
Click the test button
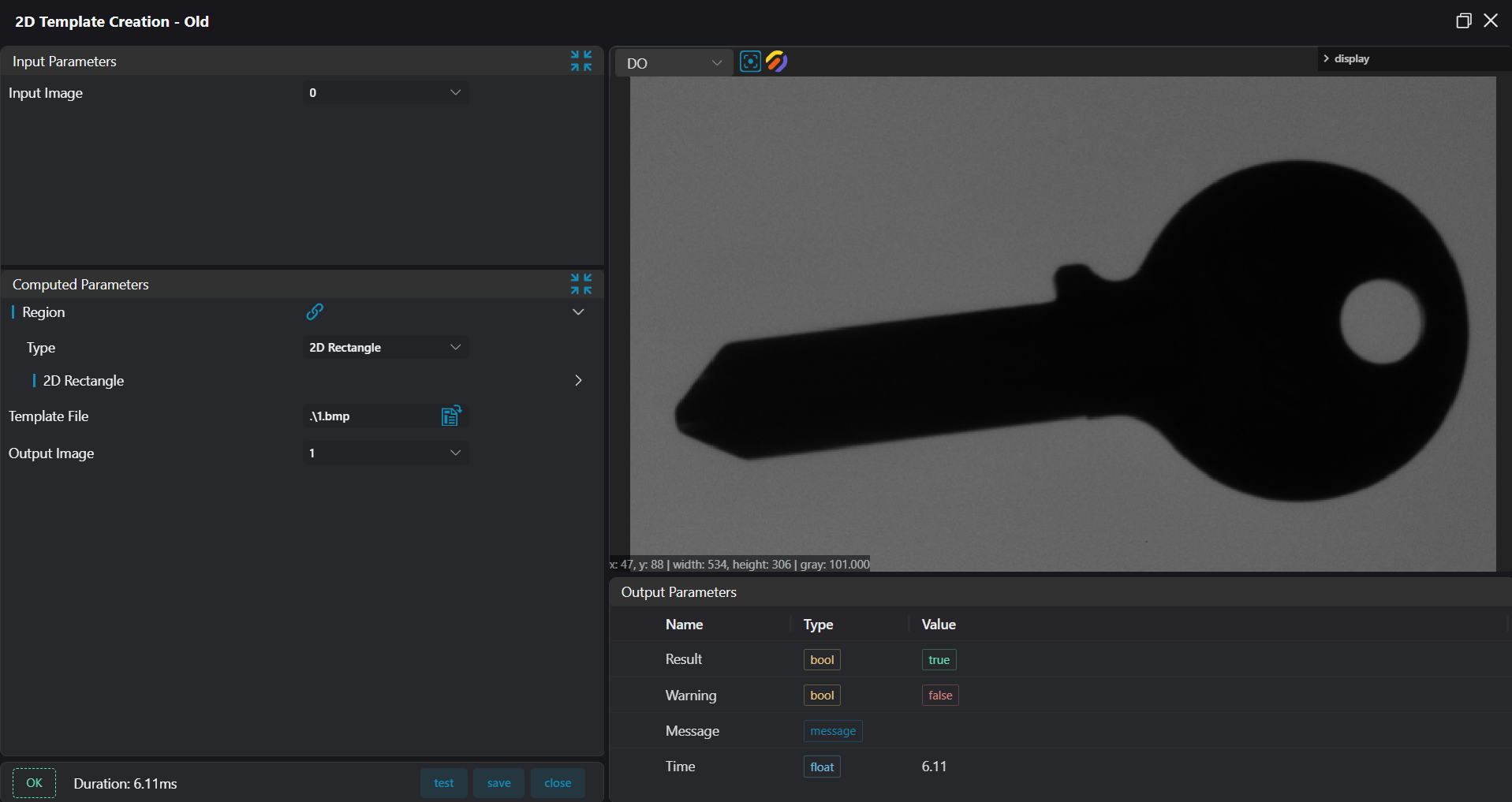[x=444, y=783]
